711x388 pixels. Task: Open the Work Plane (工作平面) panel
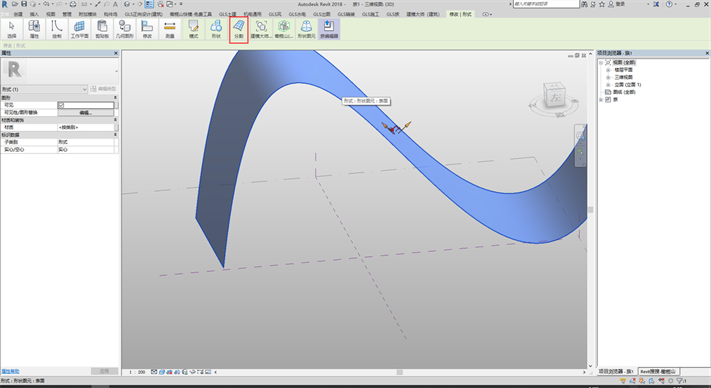click(79, 29)
